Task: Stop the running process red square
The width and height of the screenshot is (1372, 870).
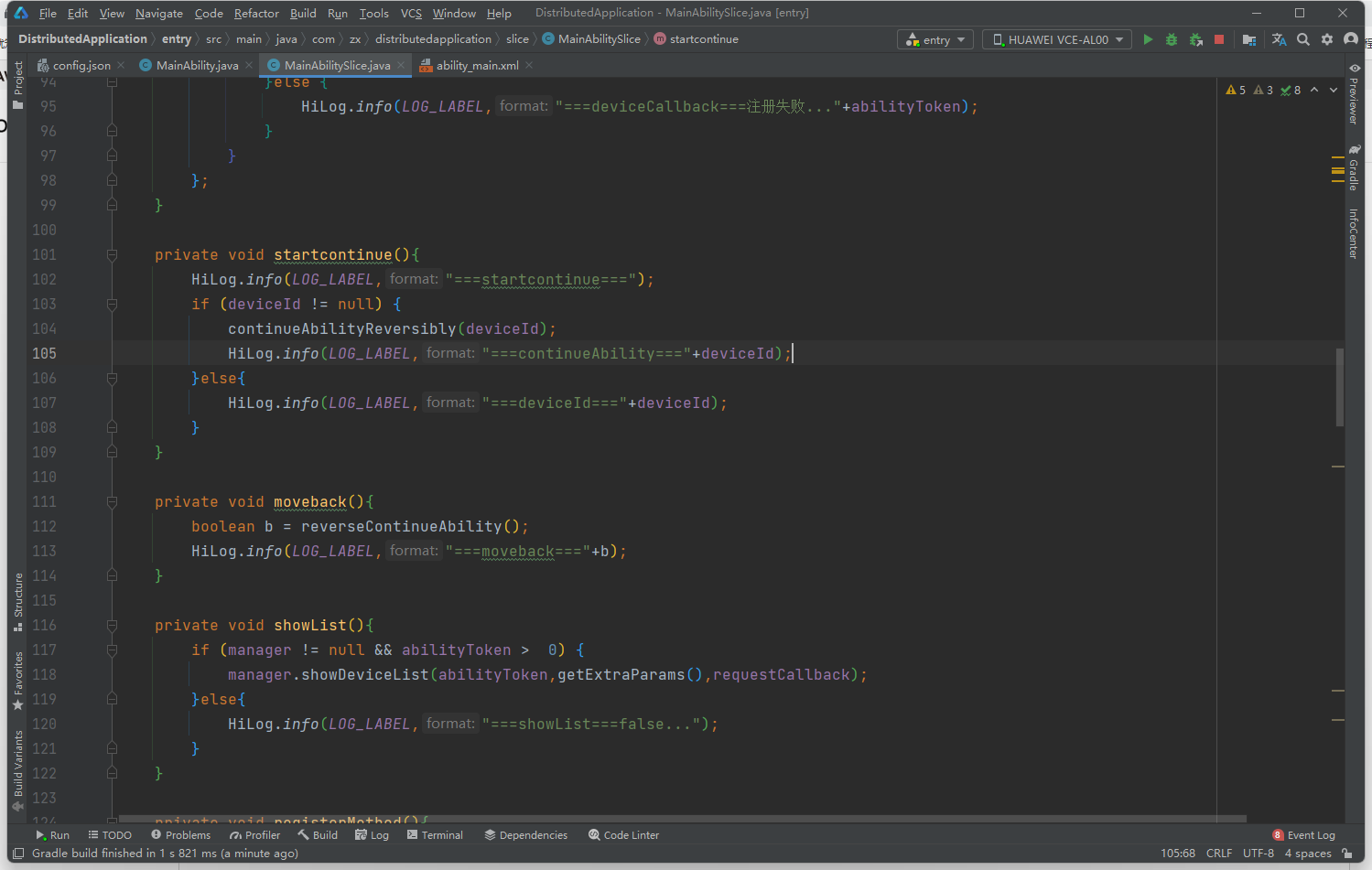Action: [1219, 39]
